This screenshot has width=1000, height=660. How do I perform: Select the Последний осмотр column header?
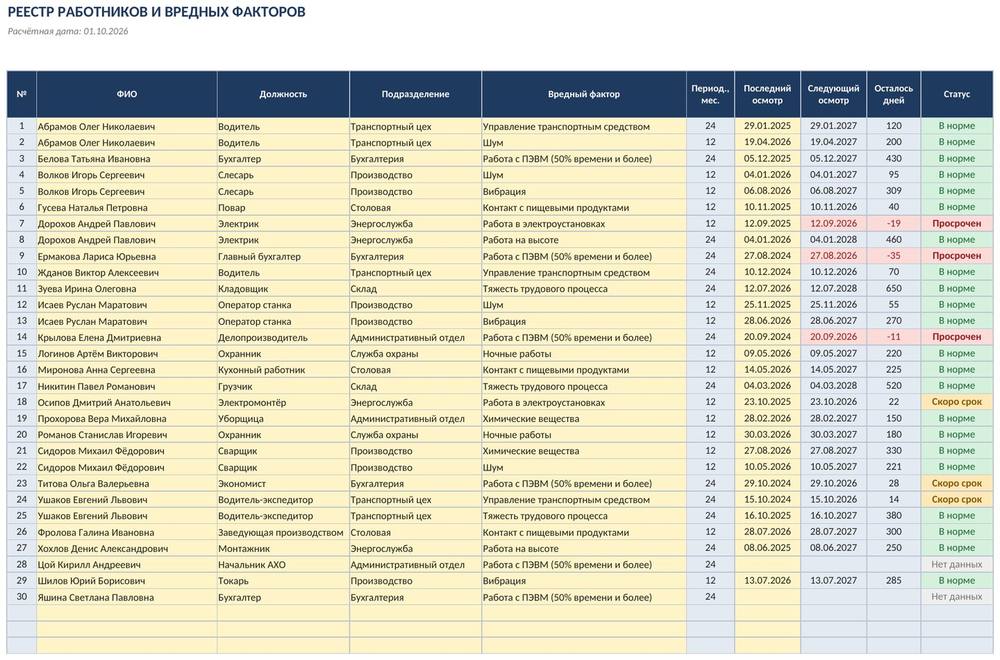tap(767, 94)
